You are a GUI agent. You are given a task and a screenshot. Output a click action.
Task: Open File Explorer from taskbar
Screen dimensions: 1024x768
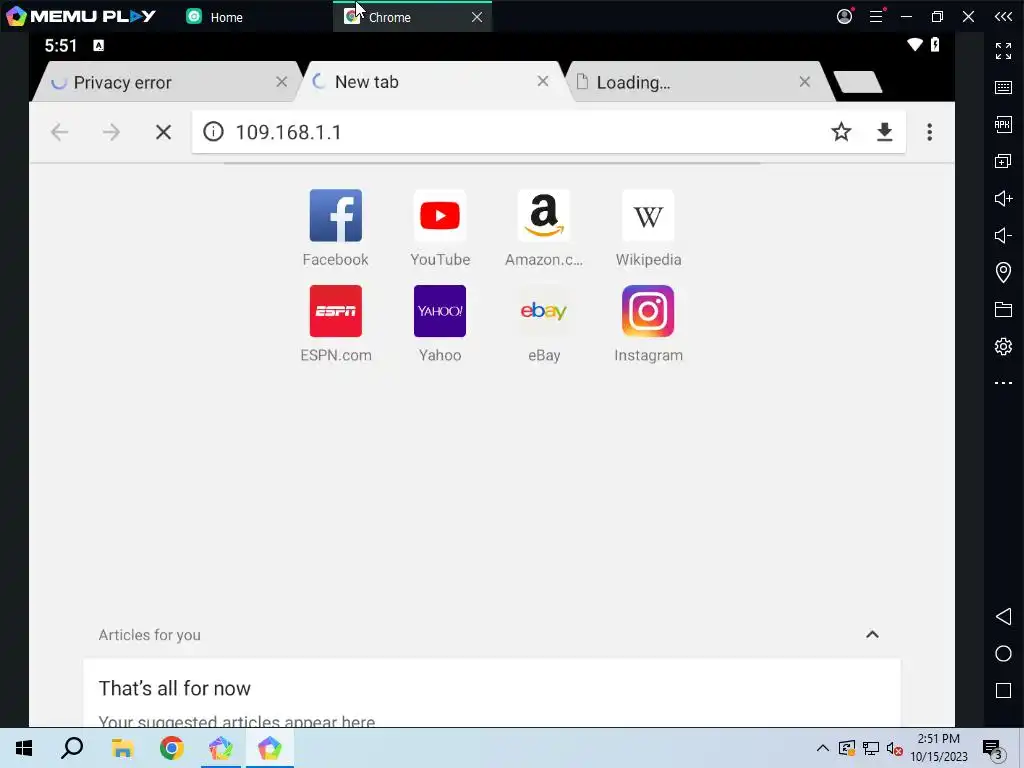point(122,748)
